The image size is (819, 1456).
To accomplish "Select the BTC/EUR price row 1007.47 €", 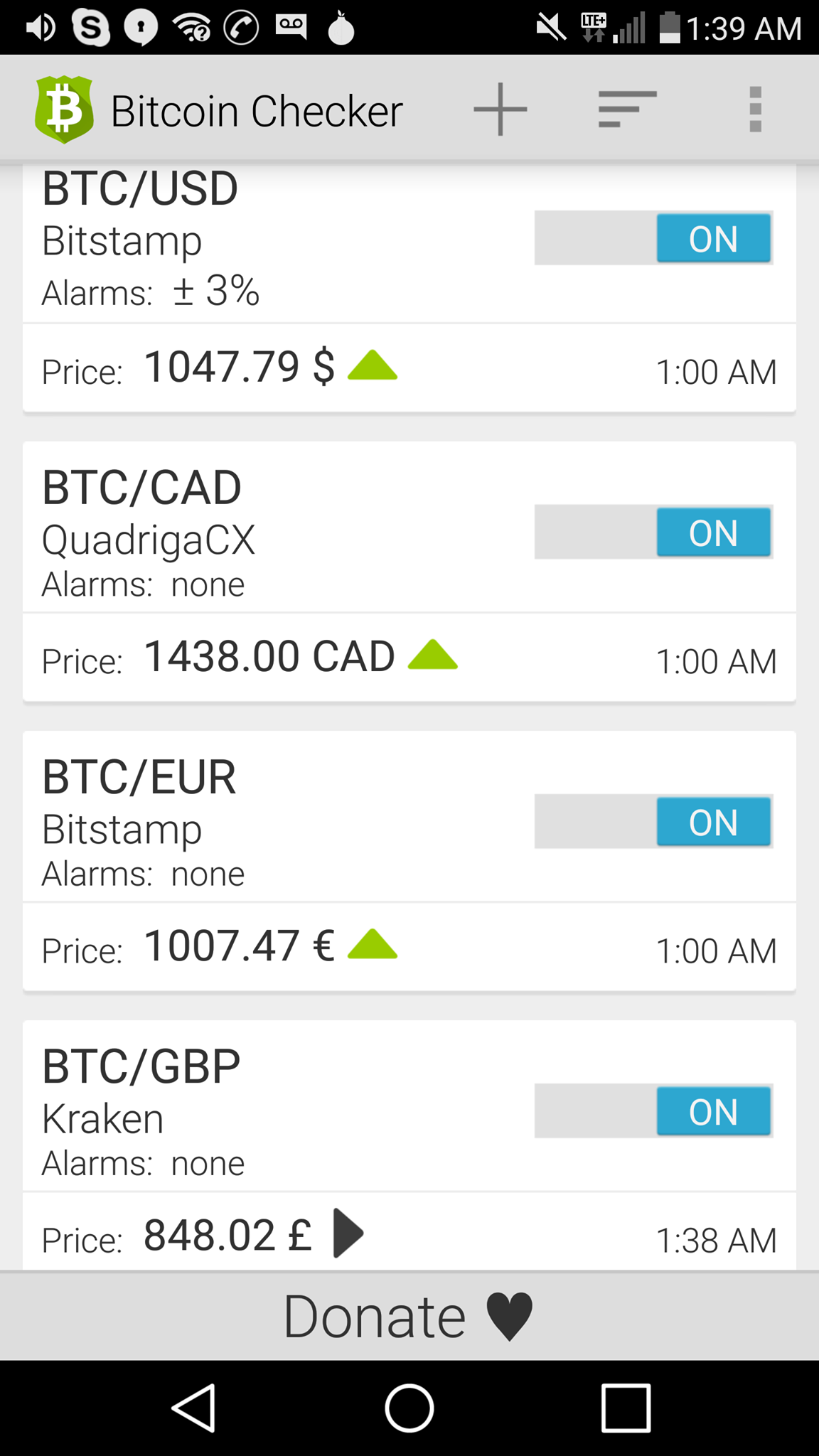I will click(409, 947).
